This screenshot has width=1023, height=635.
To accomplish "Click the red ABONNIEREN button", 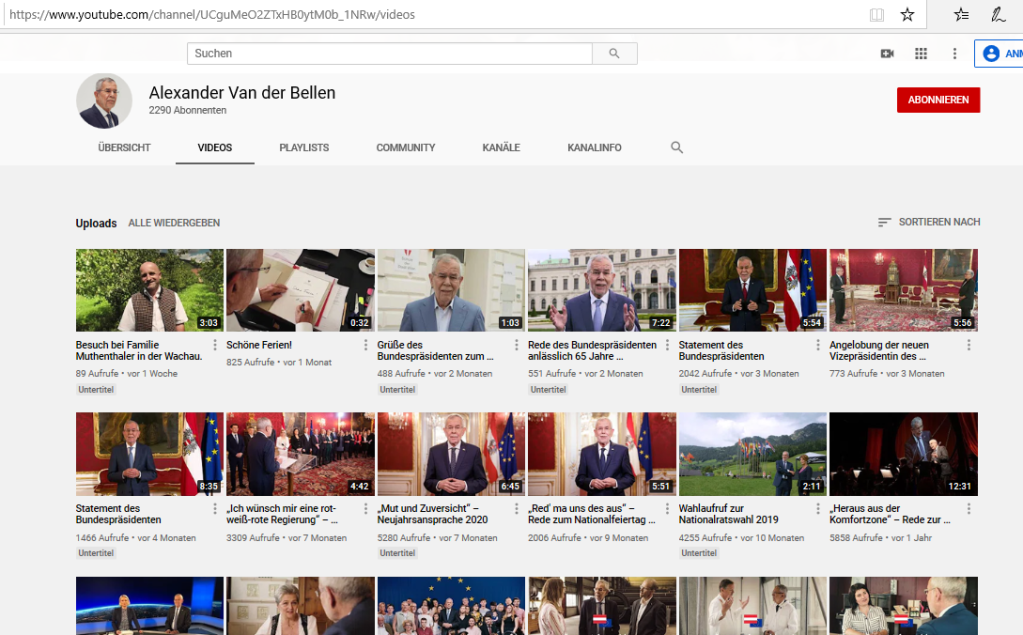I will (x=938, y=100).
